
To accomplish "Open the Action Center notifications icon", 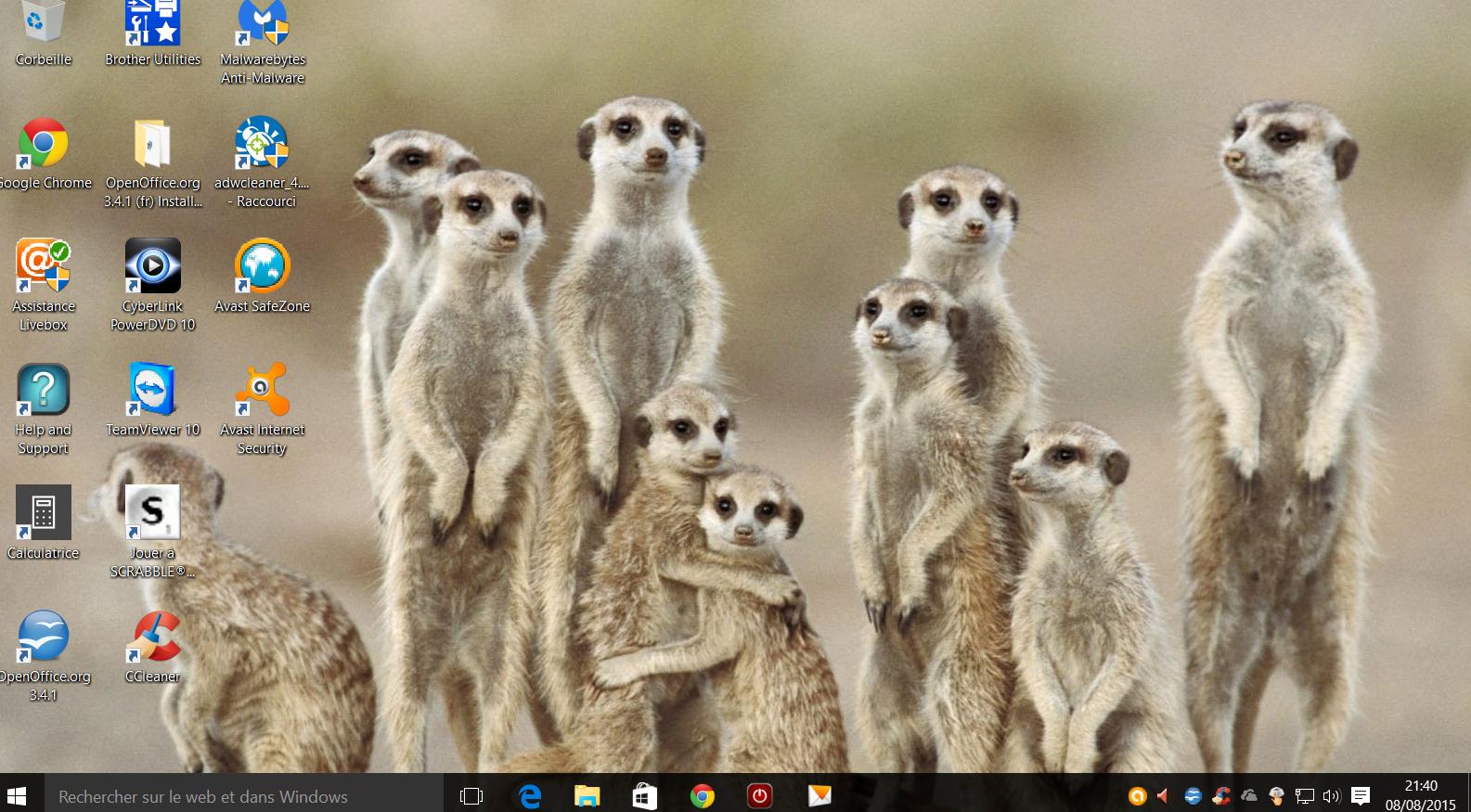I will click(x=1361, y=796).
